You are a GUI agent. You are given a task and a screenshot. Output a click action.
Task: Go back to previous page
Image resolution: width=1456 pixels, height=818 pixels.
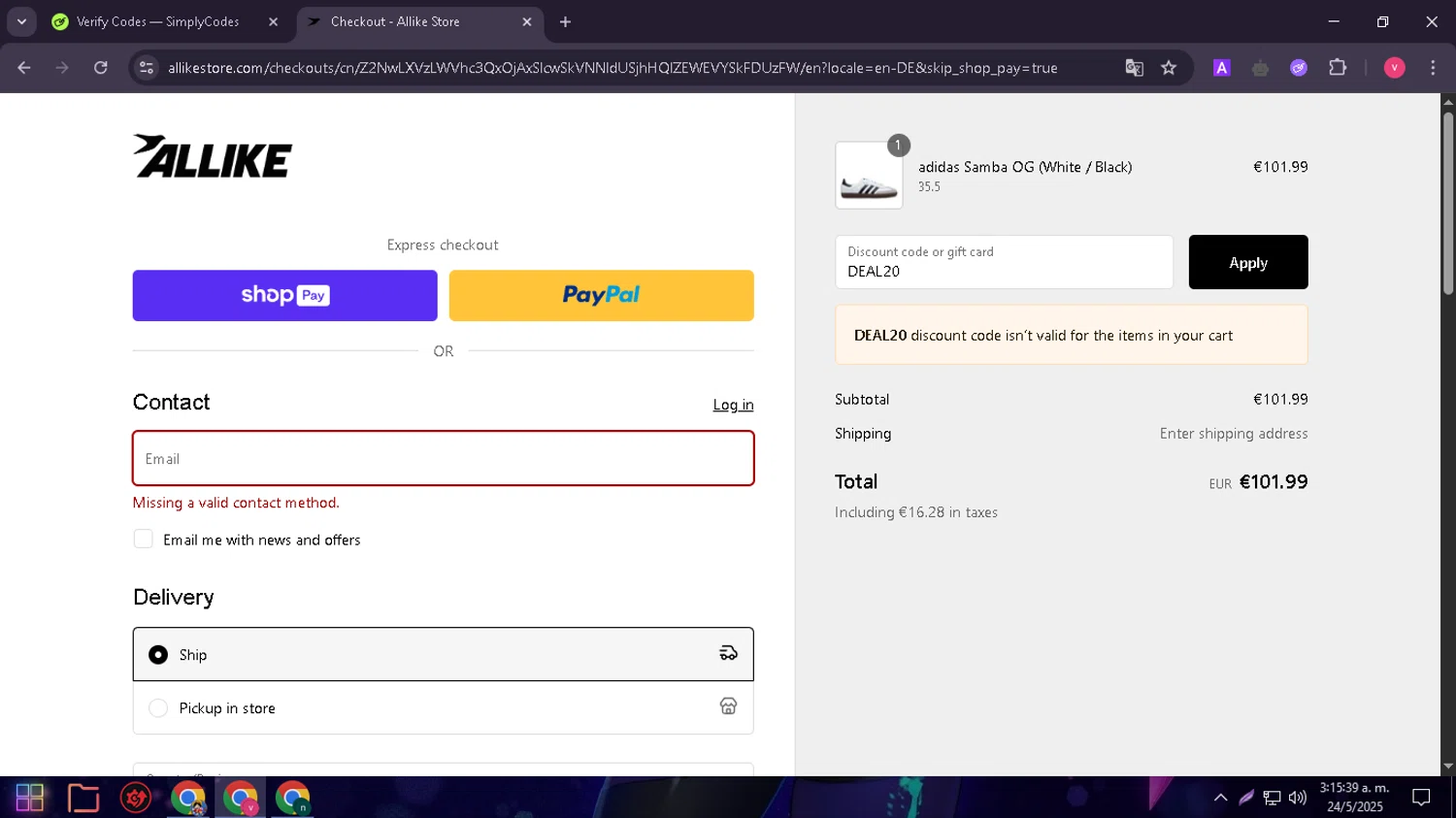[x=24, y=68]
